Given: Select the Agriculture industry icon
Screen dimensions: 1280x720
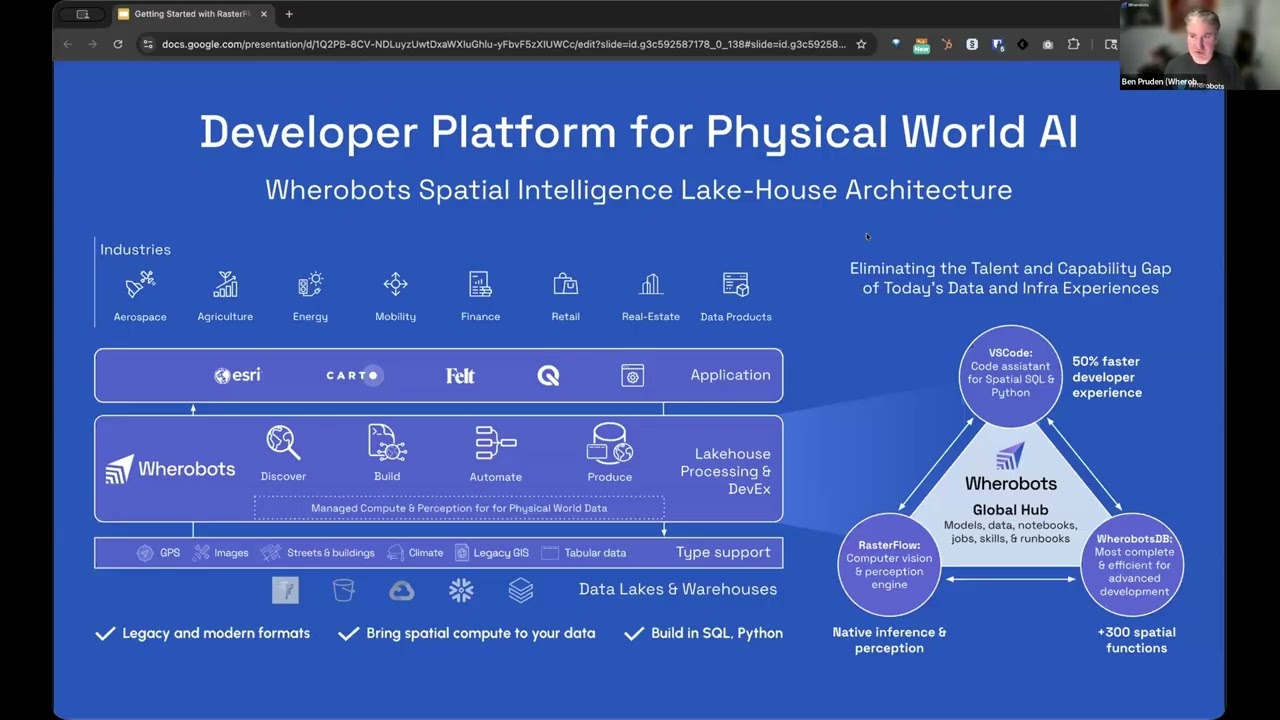Looking at the screenshot, I should click(x=225, y=285).
